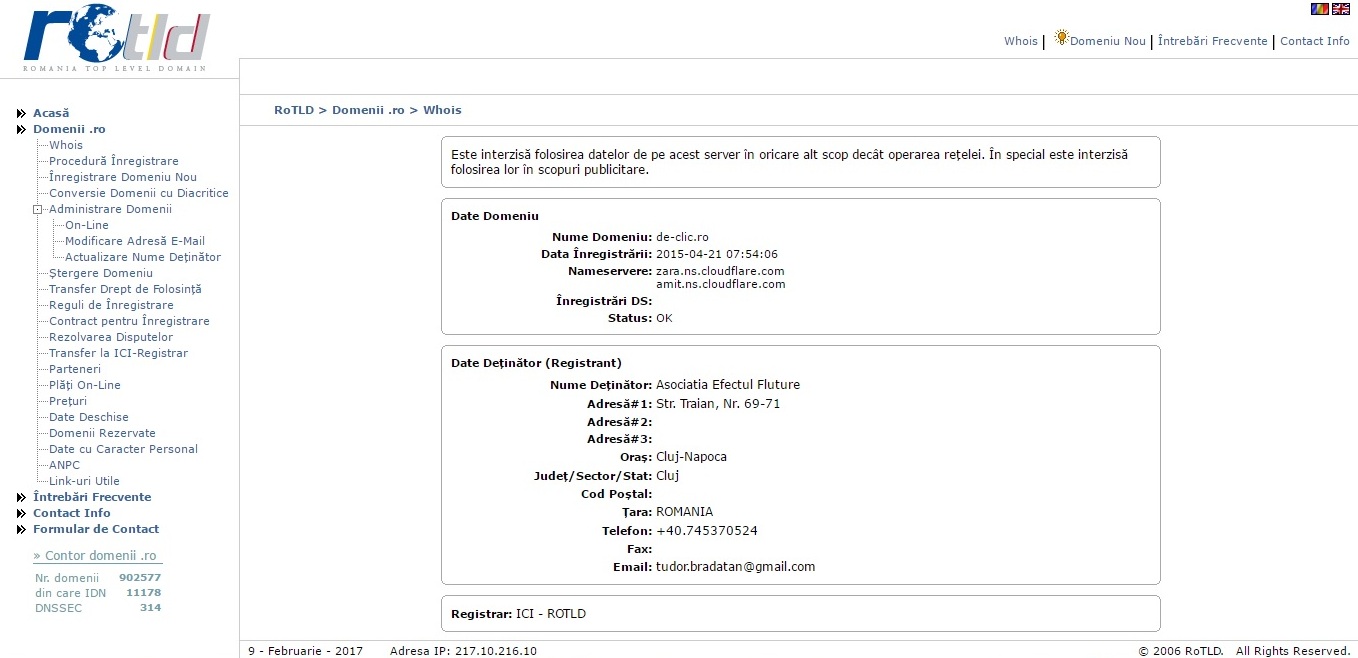Viewport: 1358px width, 658px height.
Task: Open Modificare Adresă E-Mail
Action: tap(135, 242)
